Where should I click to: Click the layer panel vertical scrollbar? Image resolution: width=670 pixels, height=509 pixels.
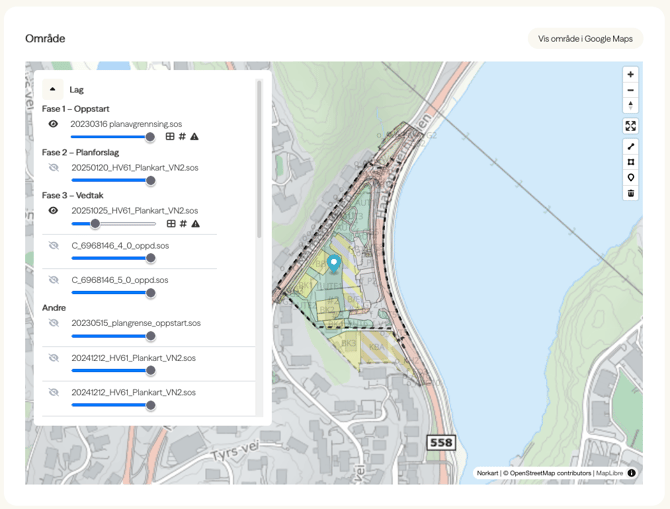point(260,160)
